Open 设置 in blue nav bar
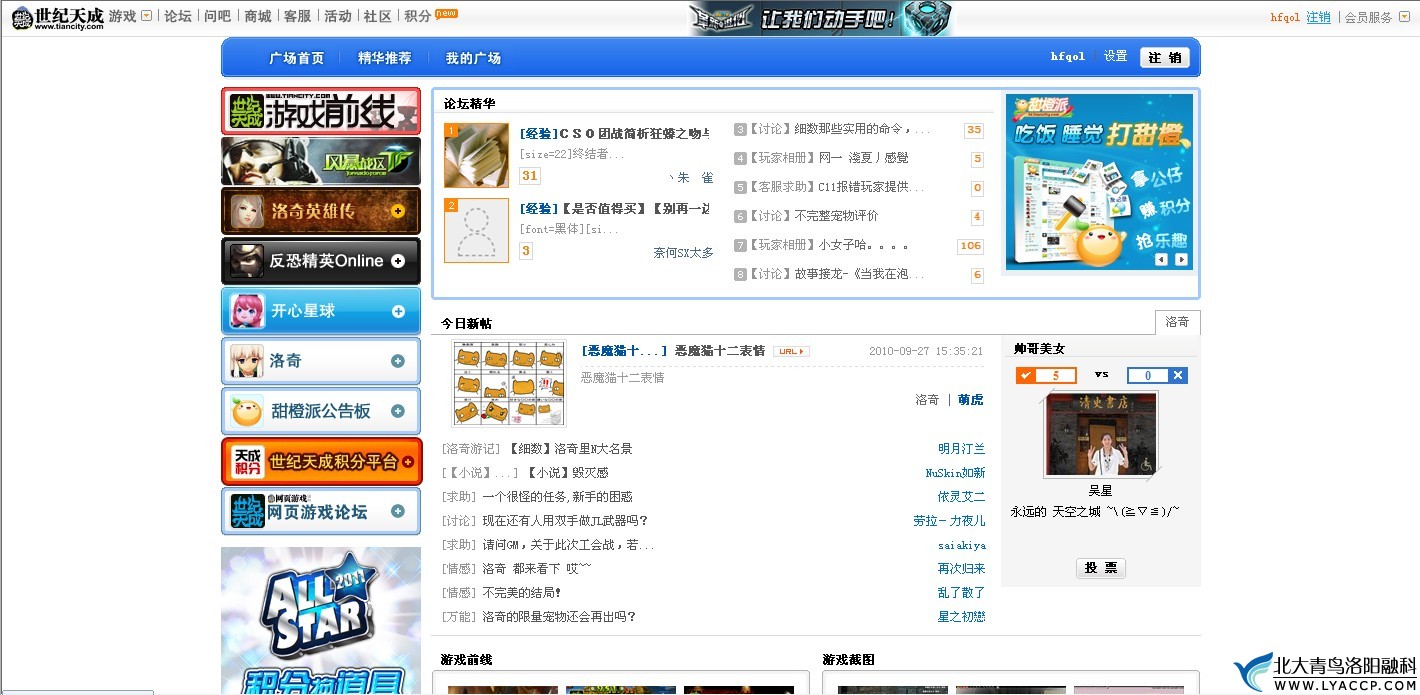 [x=1116, y=57]
